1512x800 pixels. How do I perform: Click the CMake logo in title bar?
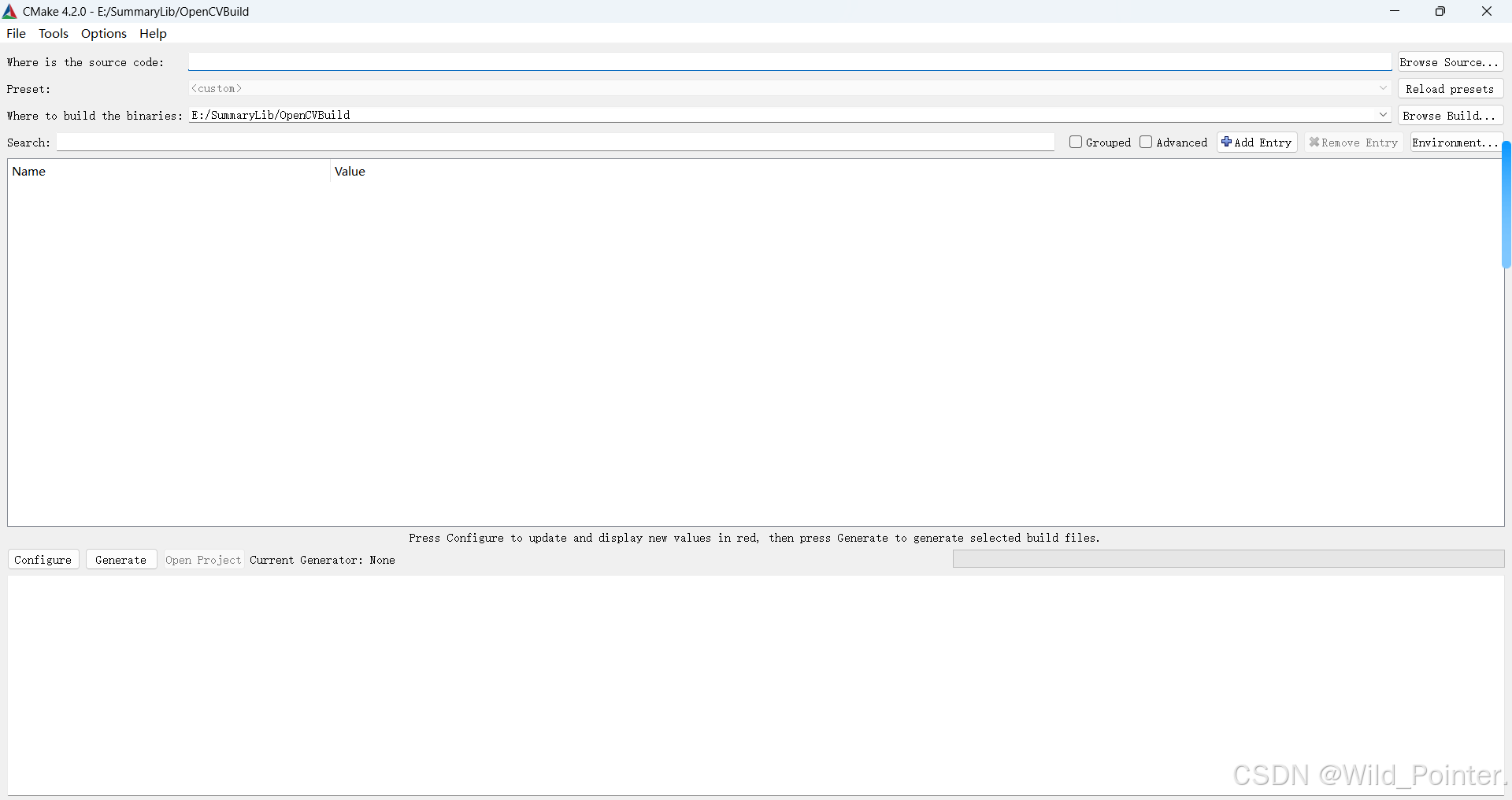click(9, 11)
